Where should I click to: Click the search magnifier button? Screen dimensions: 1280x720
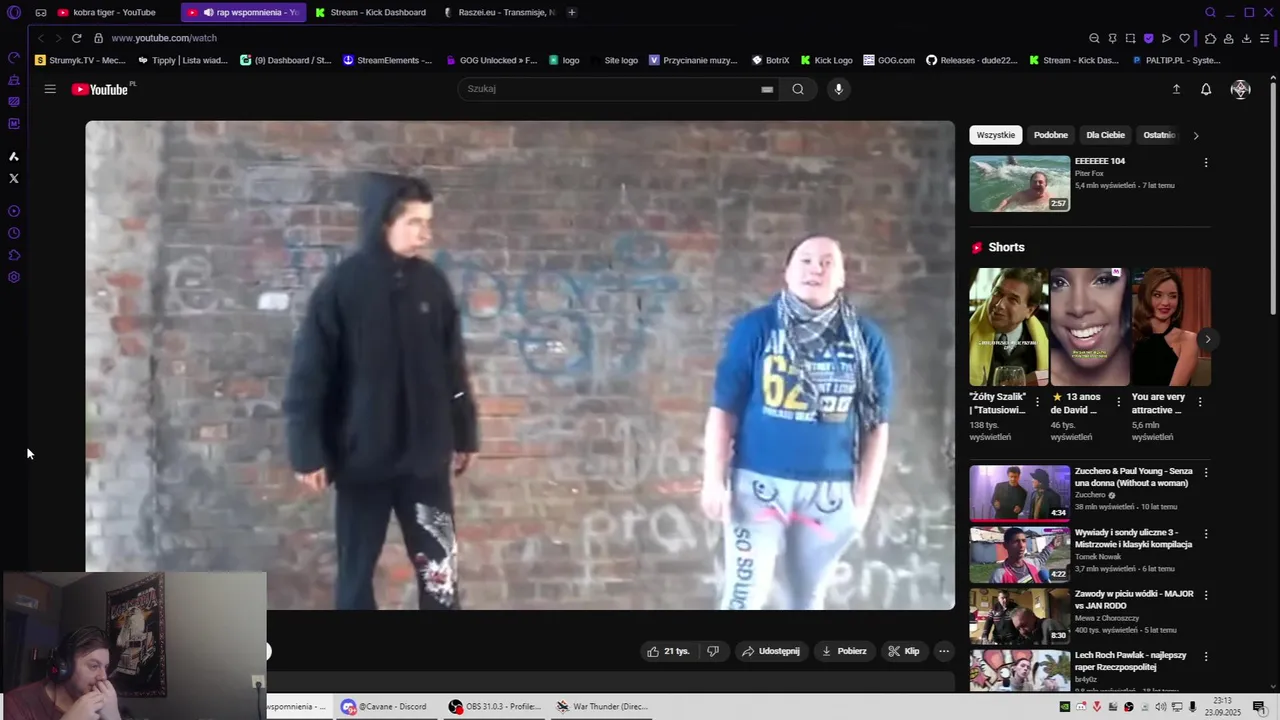coord(798,89)
